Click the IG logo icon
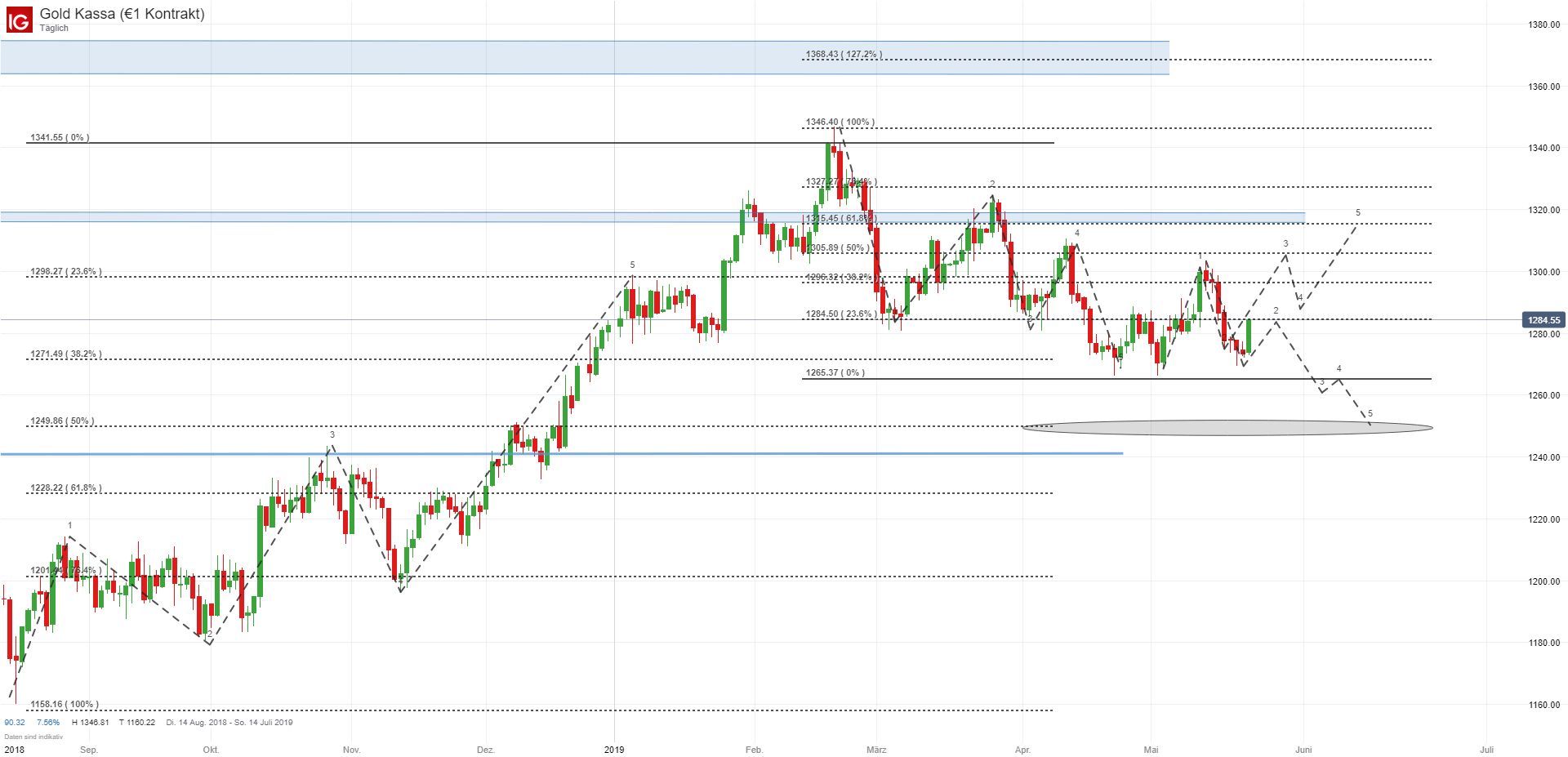Screen dimensions: 1568x757 click(19, 20)
